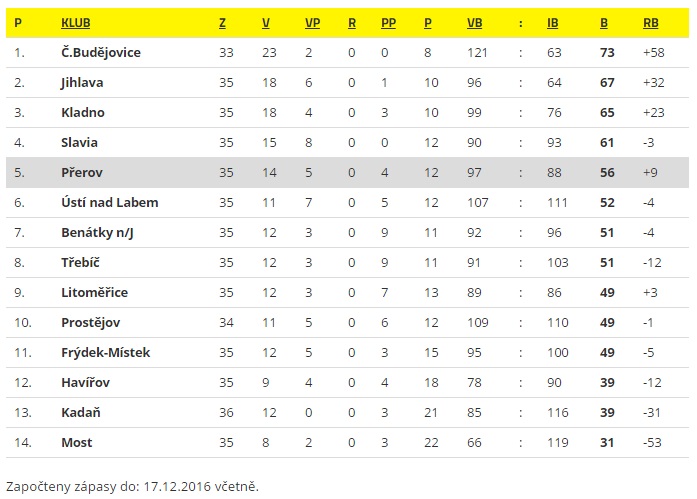This screenshot has width=697, height=499.
Task: Select the Most club name
Action: (x=77, y=443)
